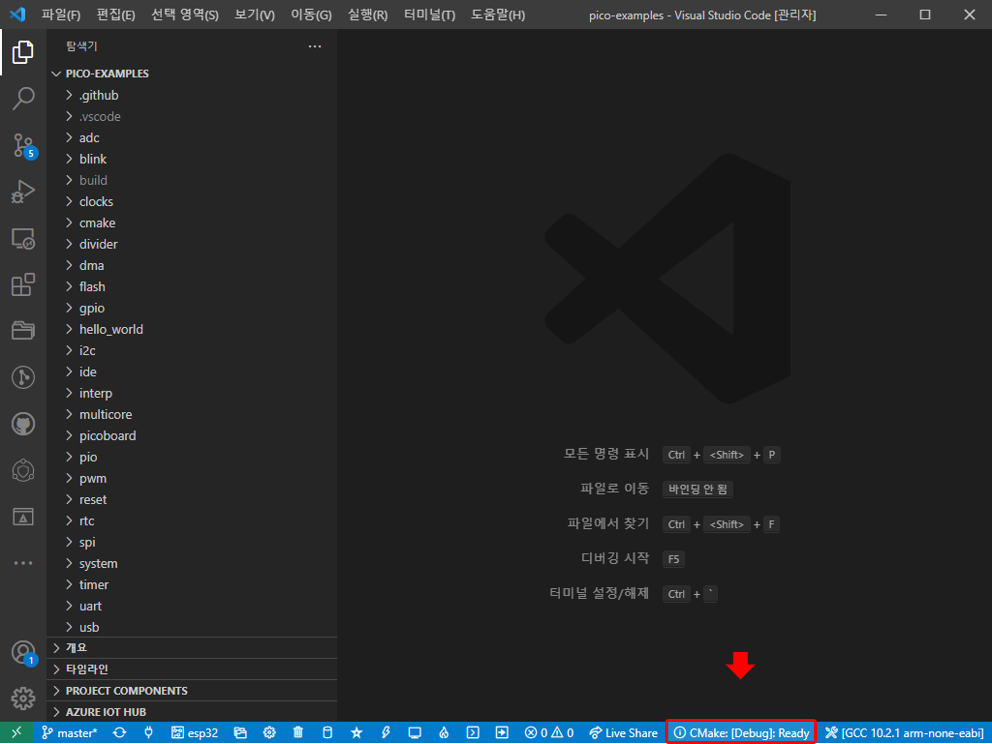Select the picoboard folder
Screen dimensions: 992x744
pyautogui.click(x=192, y=435)
